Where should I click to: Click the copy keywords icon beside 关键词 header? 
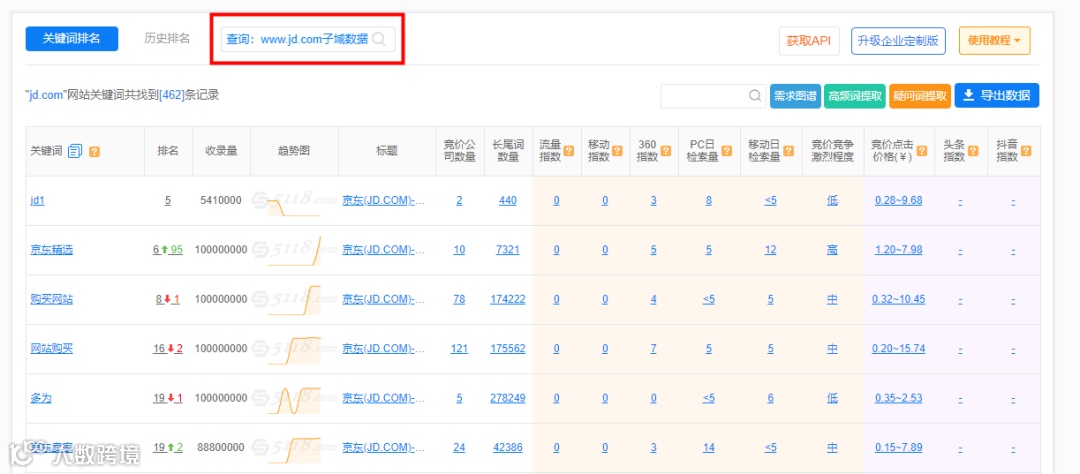point(76,151)
